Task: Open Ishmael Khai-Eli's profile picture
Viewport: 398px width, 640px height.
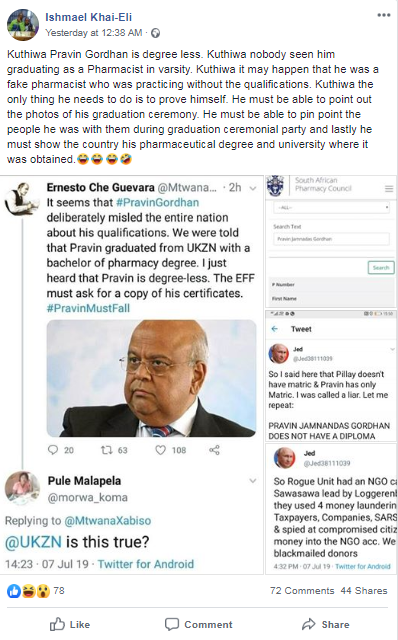Action: (x=23, y=24)
